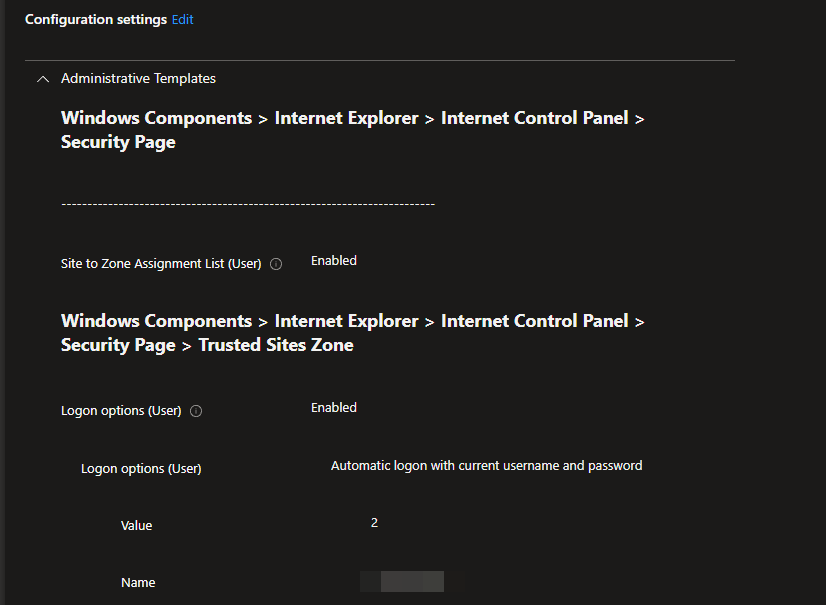The width and height of the screenshot is (826, 605).
Task: Open info icon beside Logon options (User)
Action: 196,411
